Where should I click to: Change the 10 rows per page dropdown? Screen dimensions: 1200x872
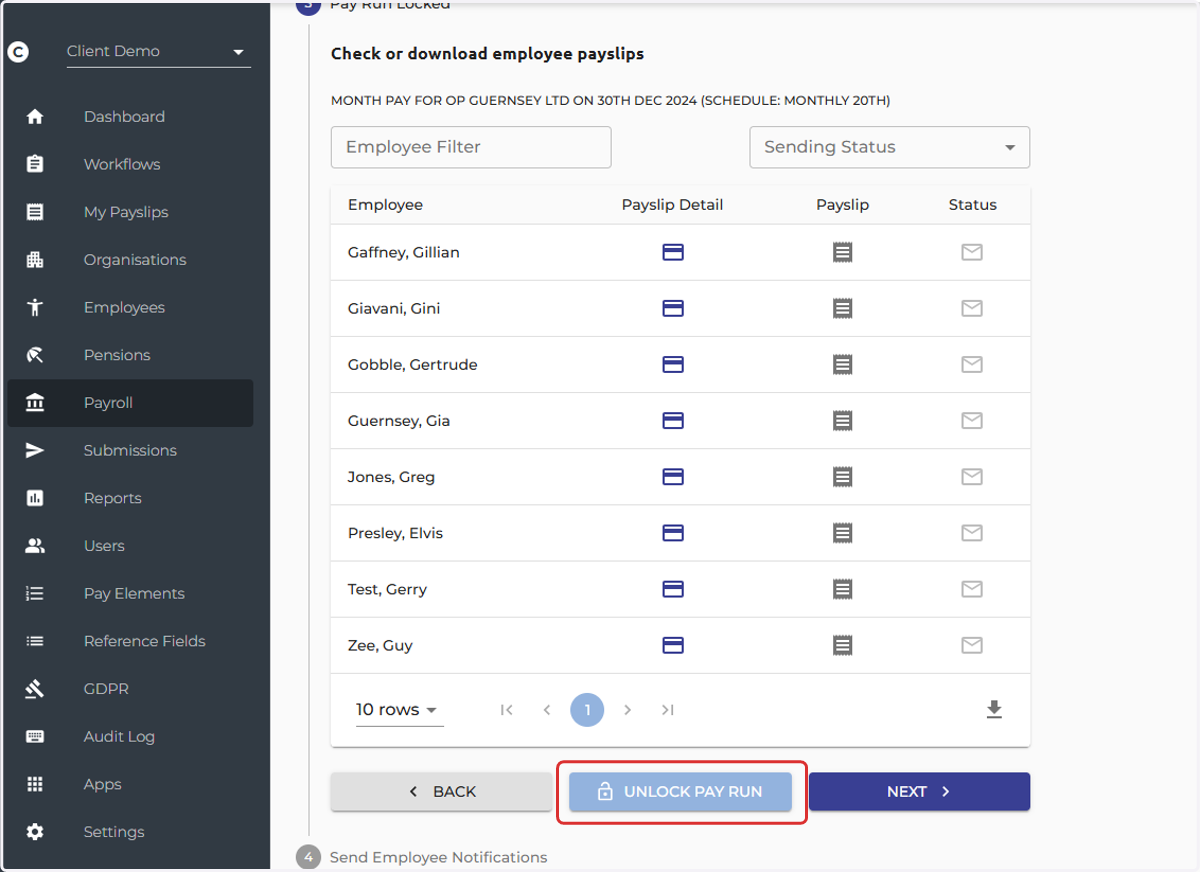click(399, 709)
